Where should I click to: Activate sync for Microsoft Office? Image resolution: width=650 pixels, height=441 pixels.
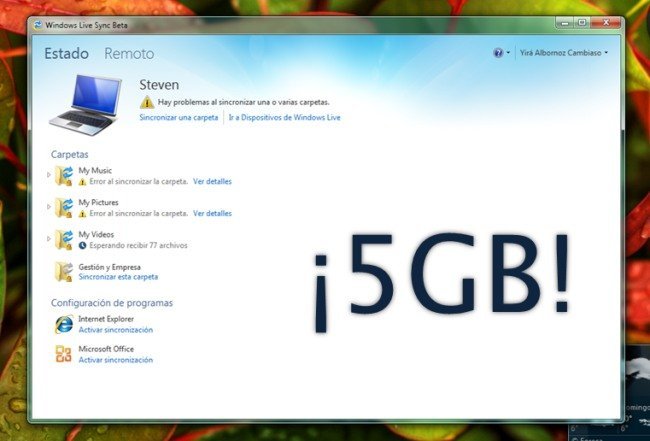(x=116, y=360)
